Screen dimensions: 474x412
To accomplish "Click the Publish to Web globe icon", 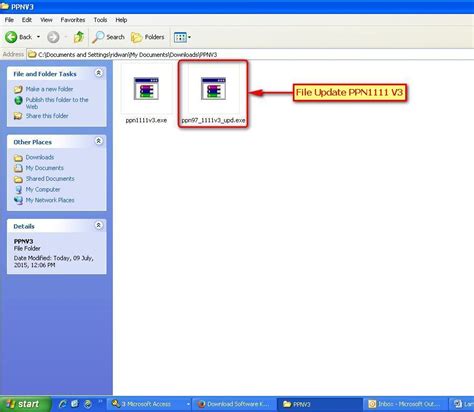I will (18, 100).
